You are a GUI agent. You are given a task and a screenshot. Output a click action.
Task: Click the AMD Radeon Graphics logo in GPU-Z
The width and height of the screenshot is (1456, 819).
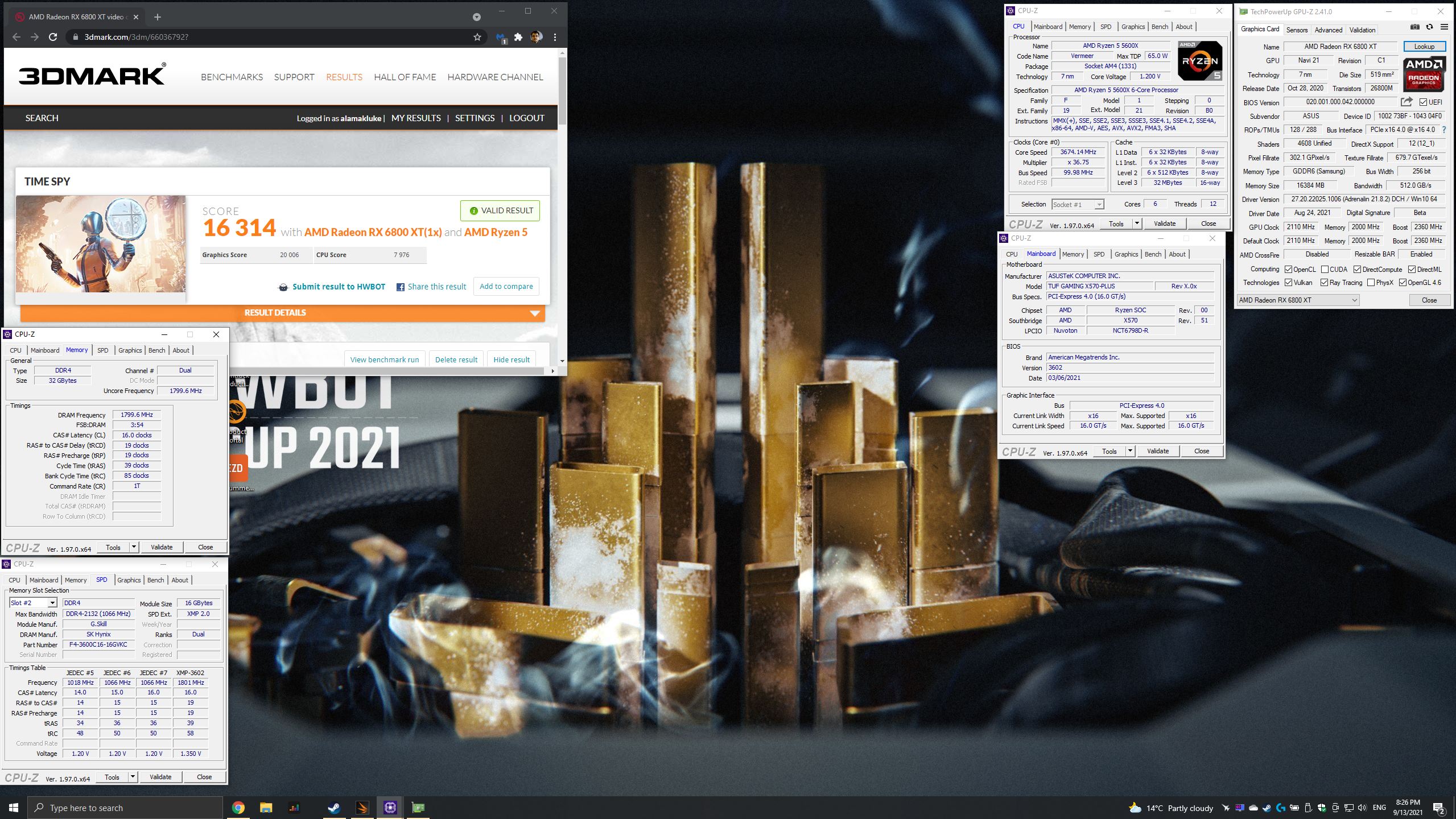point(1424,75)
